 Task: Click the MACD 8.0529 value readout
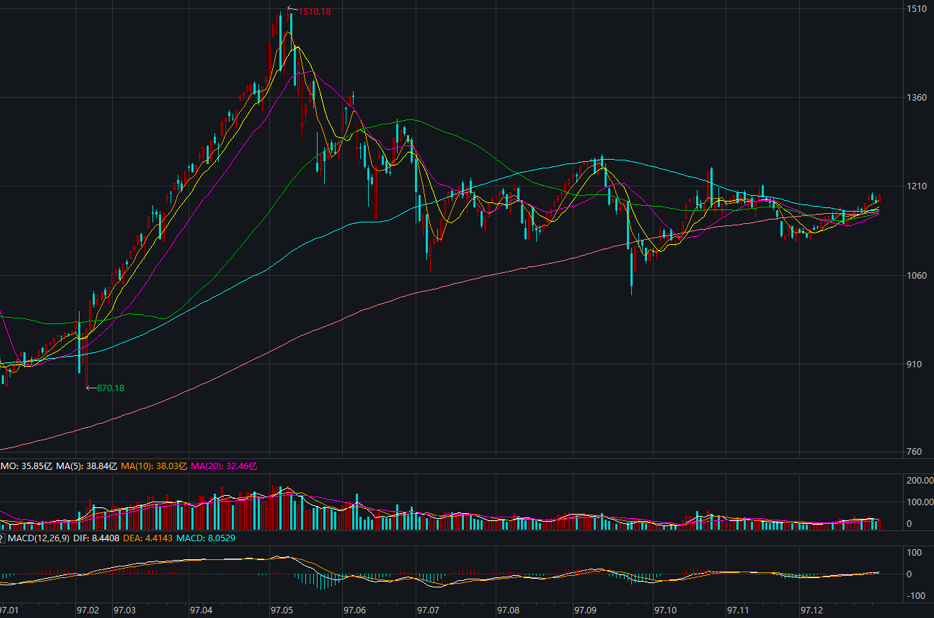215,539
